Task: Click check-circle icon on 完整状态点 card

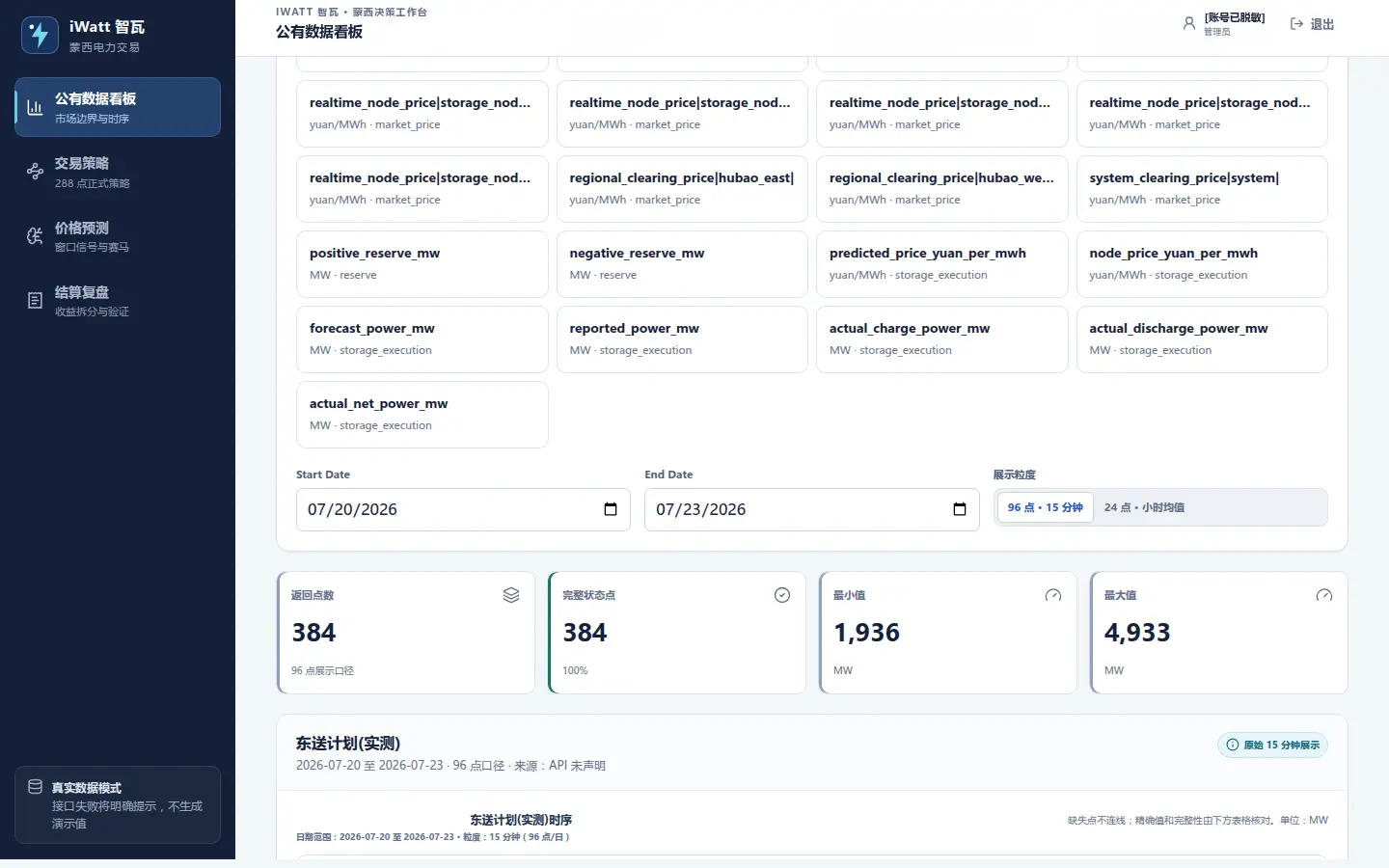Action: [x=782, y=595]
